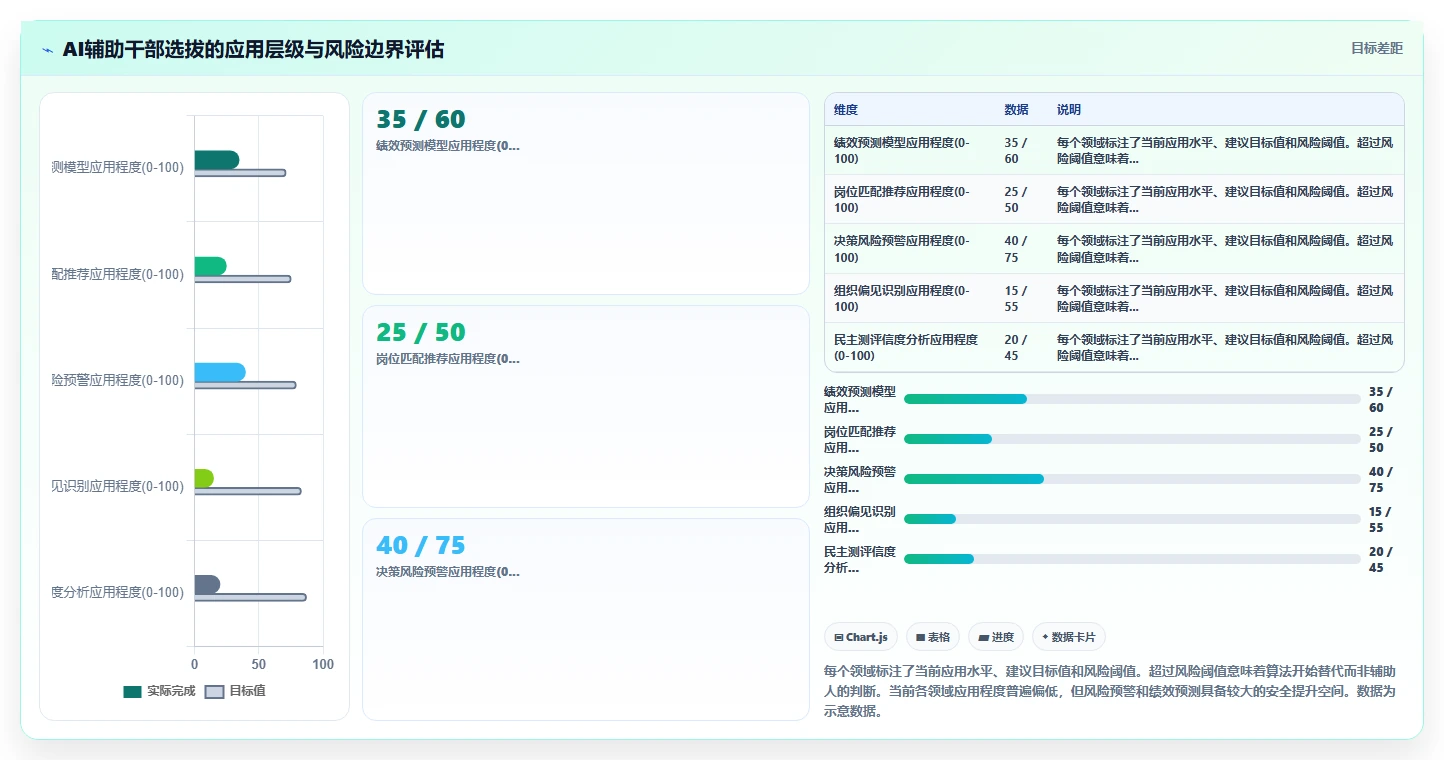The image size is (1444, 760).
Task: Toggle the 目标值 legend entry
Action: 235,691
